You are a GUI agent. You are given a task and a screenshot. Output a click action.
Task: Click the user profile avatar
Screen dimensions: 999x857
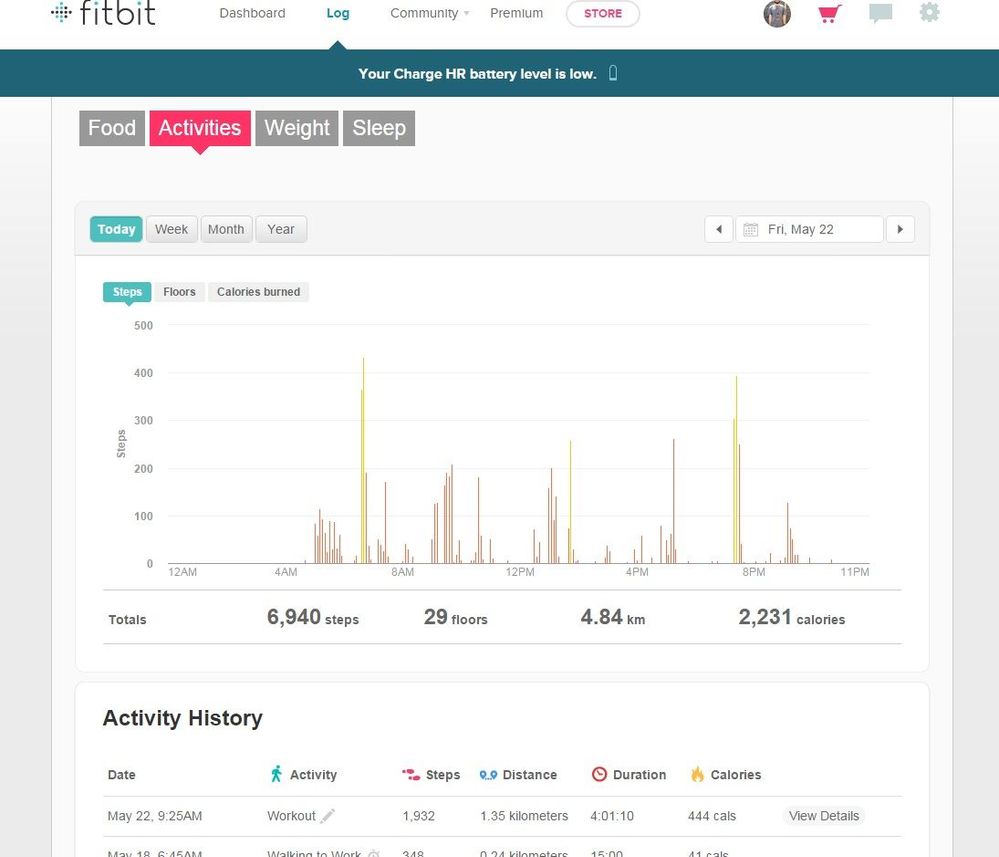coord(777,14)
